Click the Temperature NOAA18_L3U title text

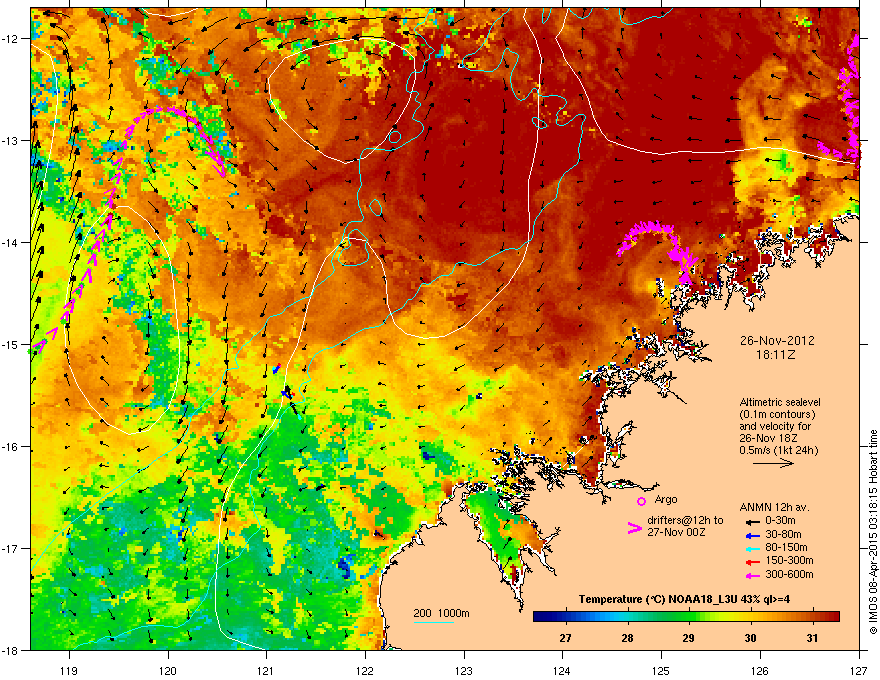(x=684, y=599)
